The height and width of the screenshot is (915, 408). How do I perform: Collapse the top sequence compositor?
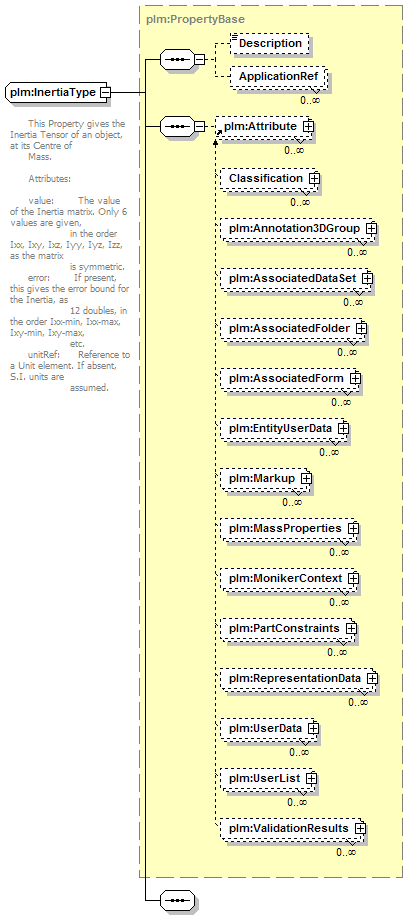click(x=200, y=59)
